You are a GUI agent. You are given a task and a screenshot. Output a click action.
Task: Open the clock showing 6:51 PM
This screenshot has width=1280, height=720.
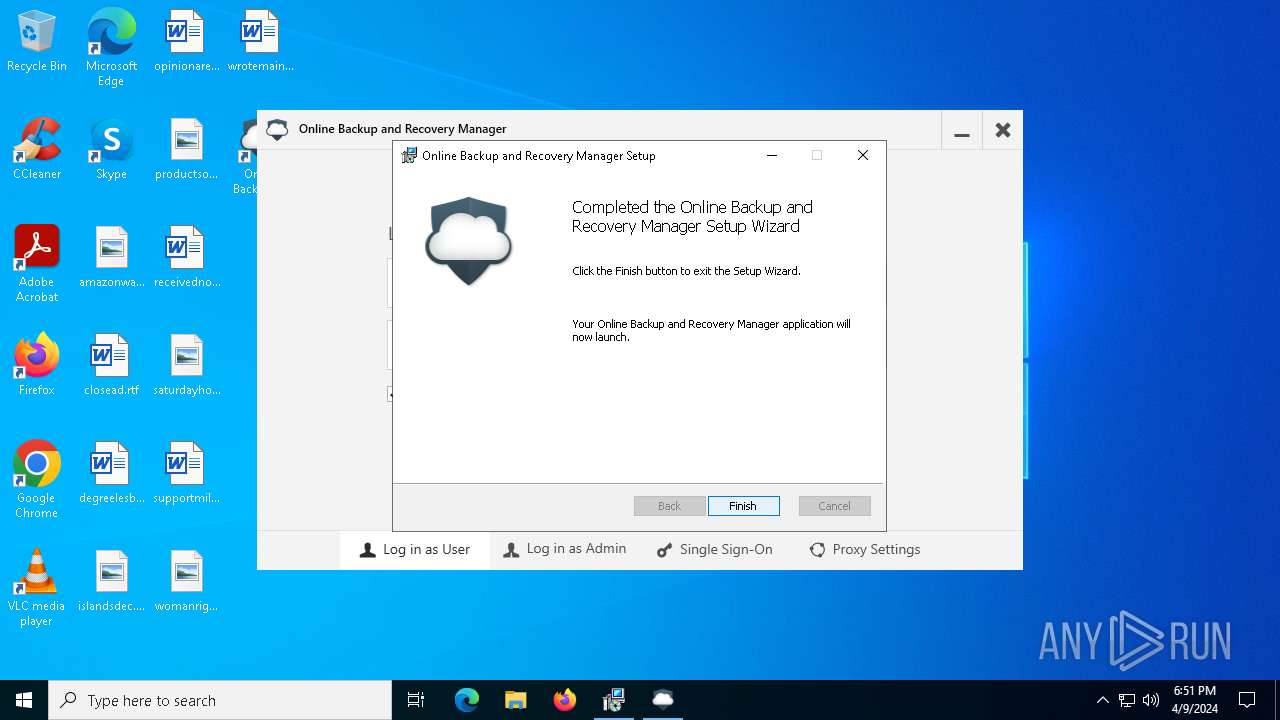1195,700
